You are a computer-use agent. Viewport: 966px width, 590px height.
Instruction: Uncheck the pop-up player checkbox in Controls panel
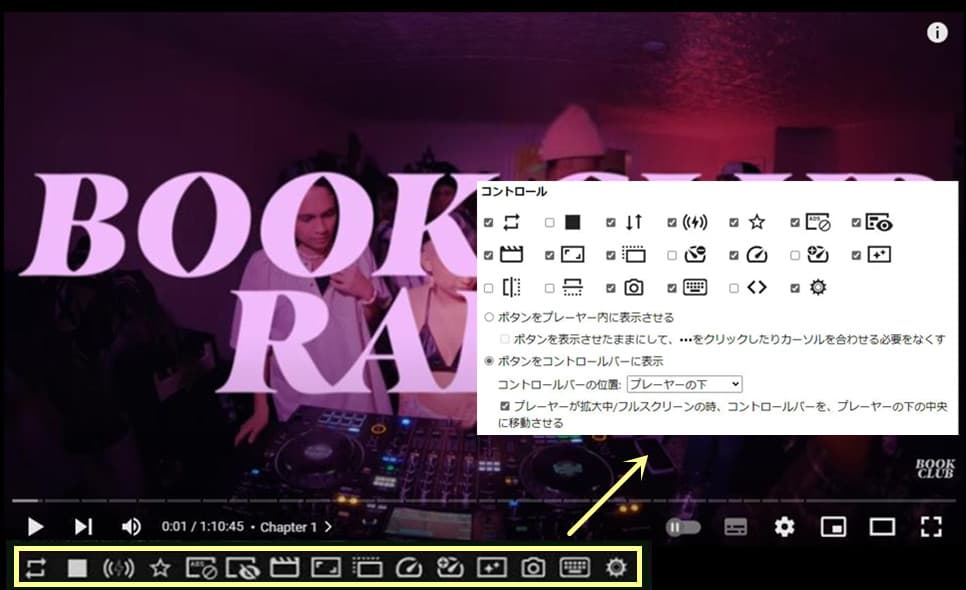pyautogui.click(x=611, y=255)
